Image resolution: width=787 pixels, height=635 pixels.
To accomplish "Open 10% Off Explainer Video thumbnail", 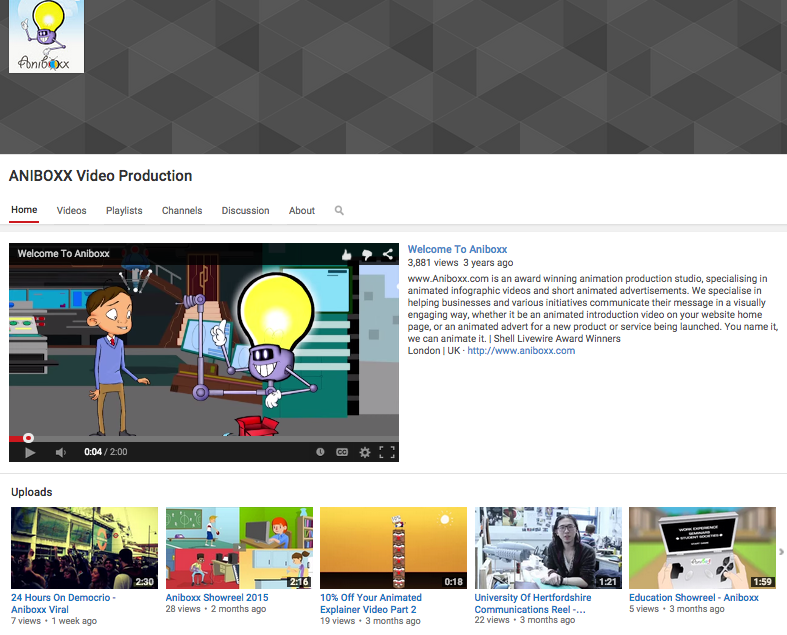I will [394, 548].
